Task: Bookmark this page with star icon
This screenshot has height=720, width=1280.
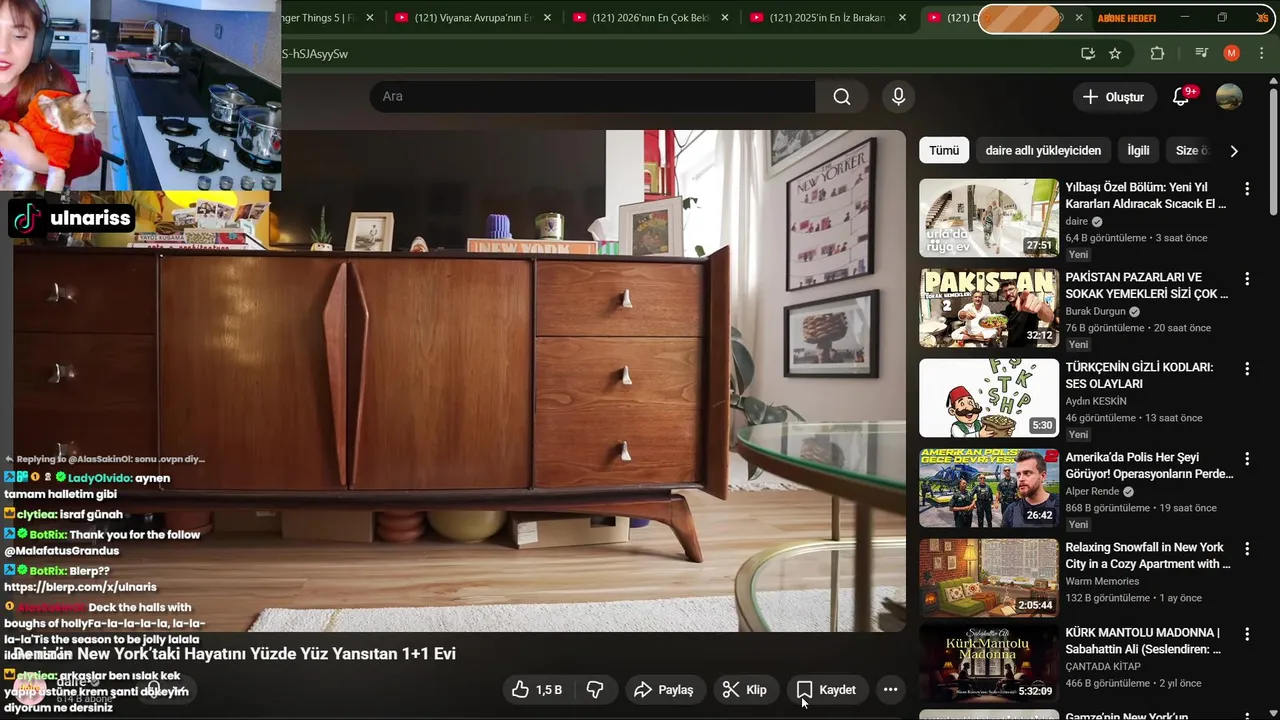Action: 1115,53
